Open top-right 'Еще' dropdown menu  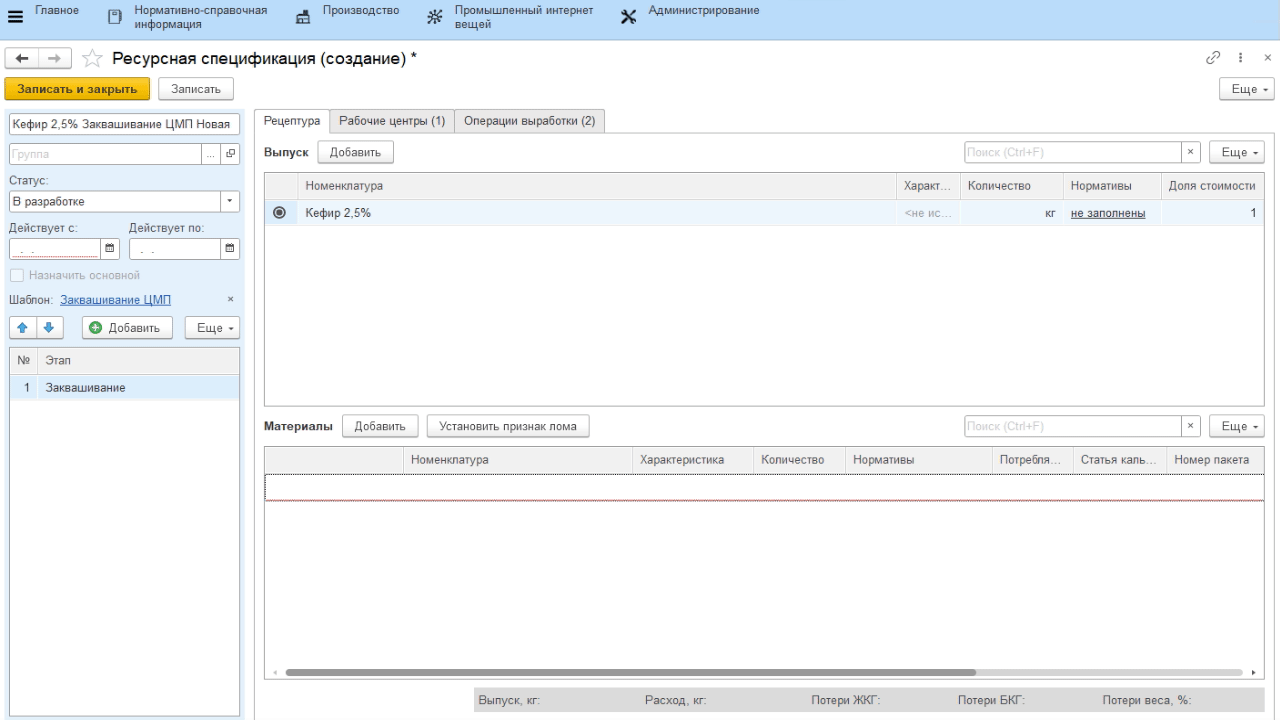click(x=1246, y=89)
